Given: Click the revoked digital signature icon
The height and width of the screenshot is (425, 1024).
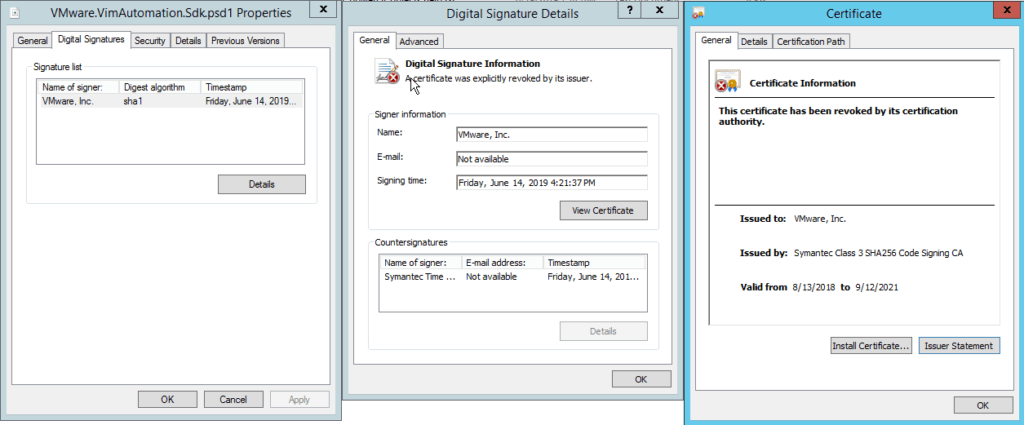Looking at the screenshot, I should click(x=387, y=70).
